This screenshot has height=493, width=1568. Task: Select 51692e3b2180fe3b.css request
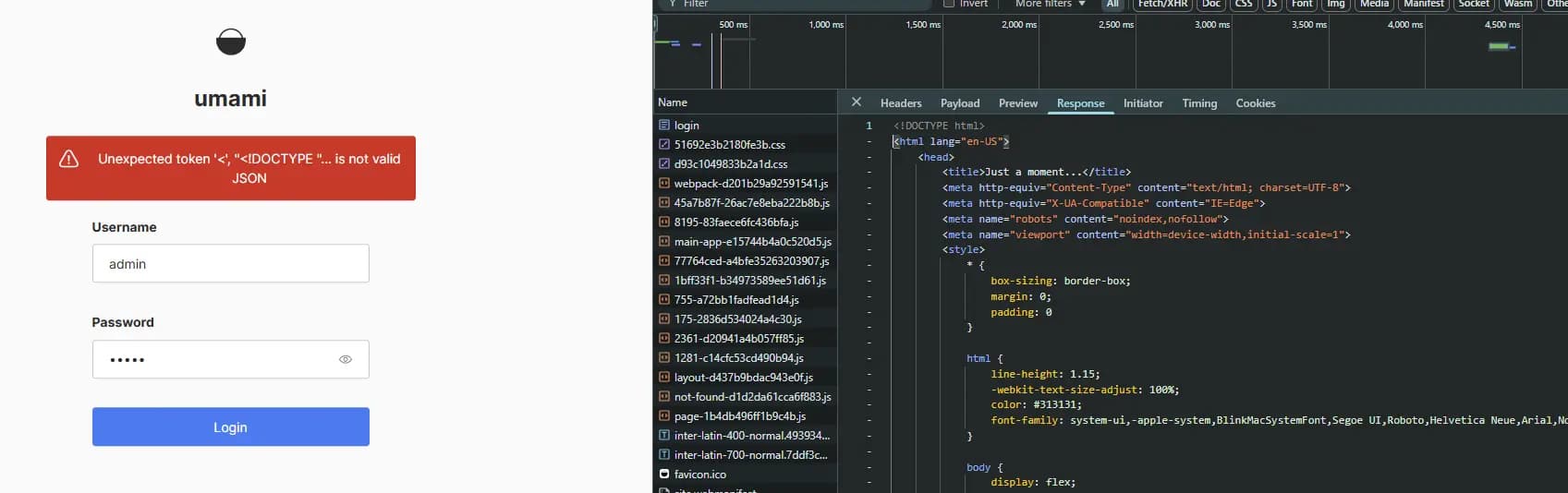pos(745,144)
